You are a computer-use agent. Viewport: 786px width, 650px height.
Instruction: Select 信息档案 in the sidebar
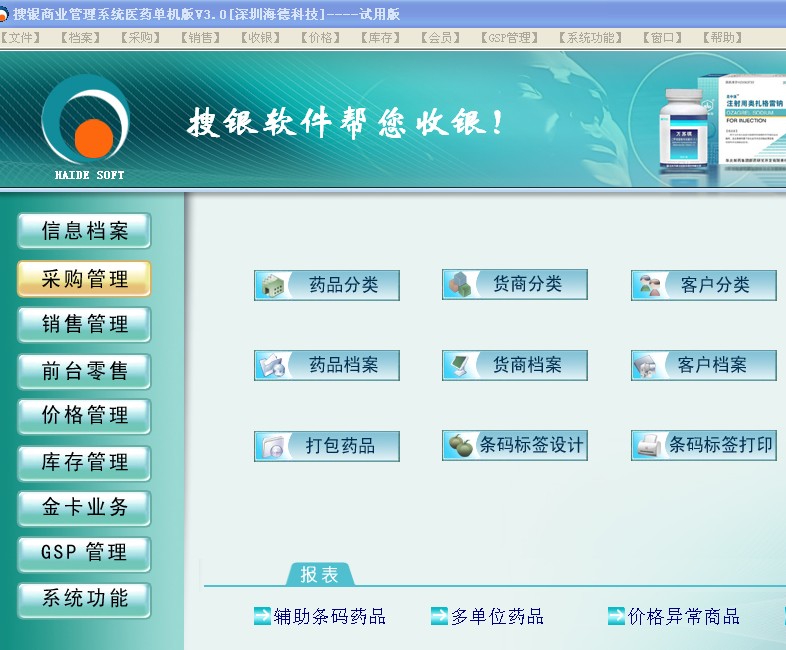[x=85, y=231]
